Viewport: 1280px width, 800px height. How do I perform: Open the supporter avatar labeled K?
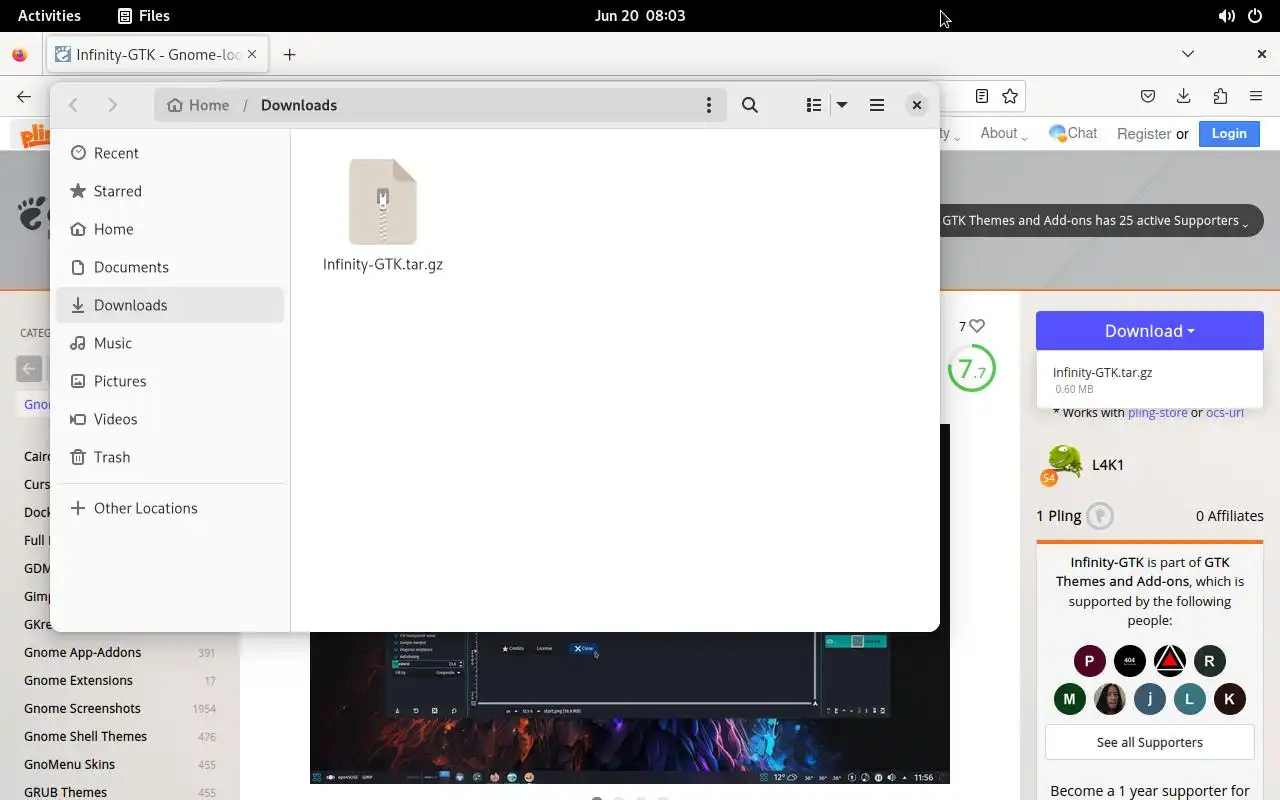tap(1230, 699)
